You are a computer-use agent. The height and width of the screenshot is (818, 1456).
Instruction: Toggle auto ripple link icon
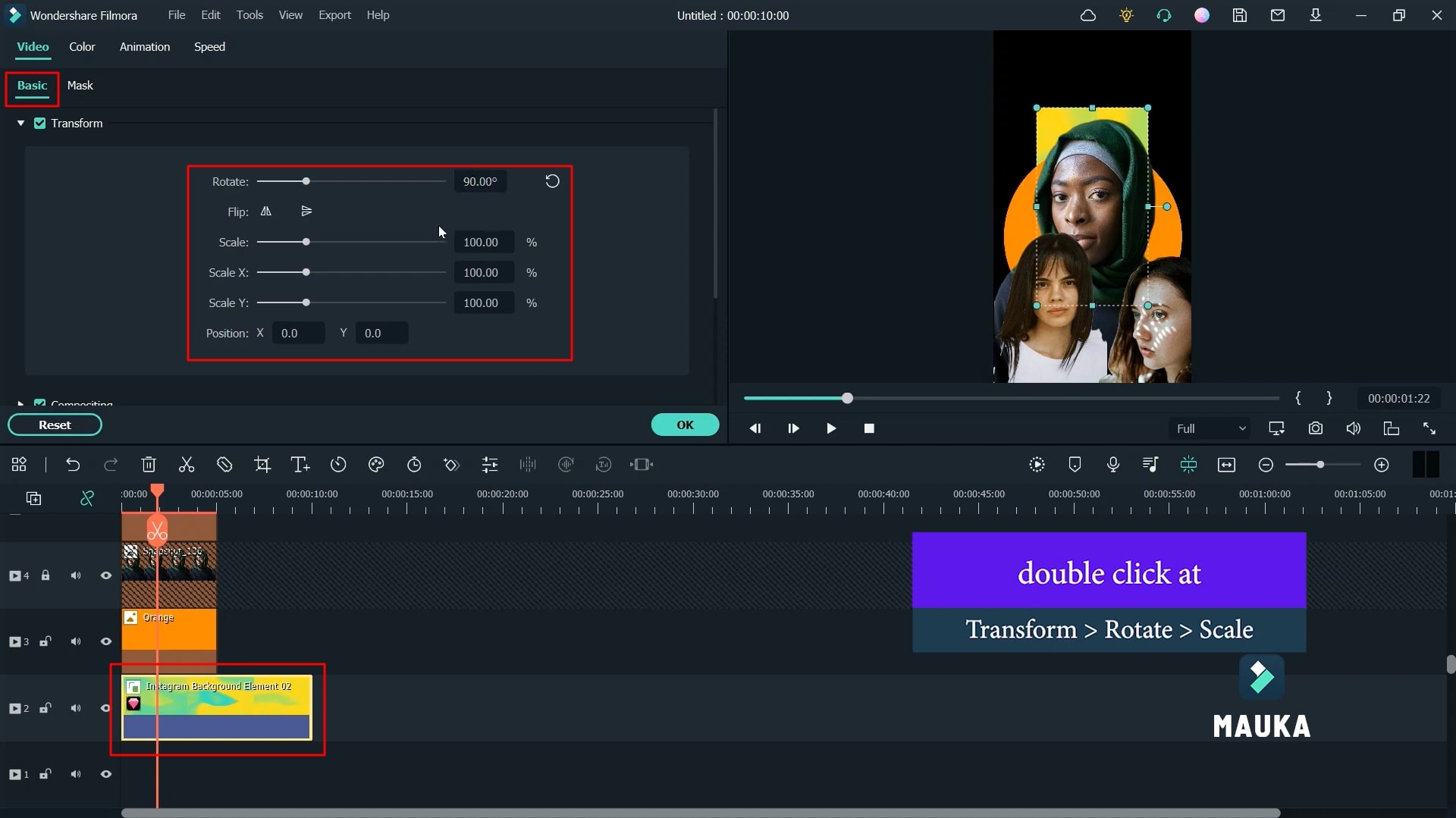click(87, 498)
